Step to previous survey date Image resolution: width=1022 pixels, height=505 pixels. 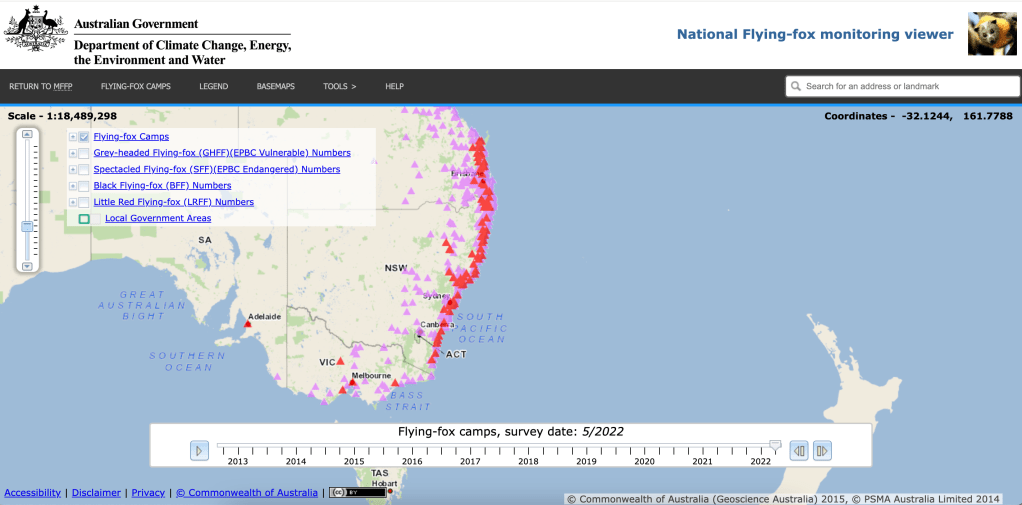(799, 451)
